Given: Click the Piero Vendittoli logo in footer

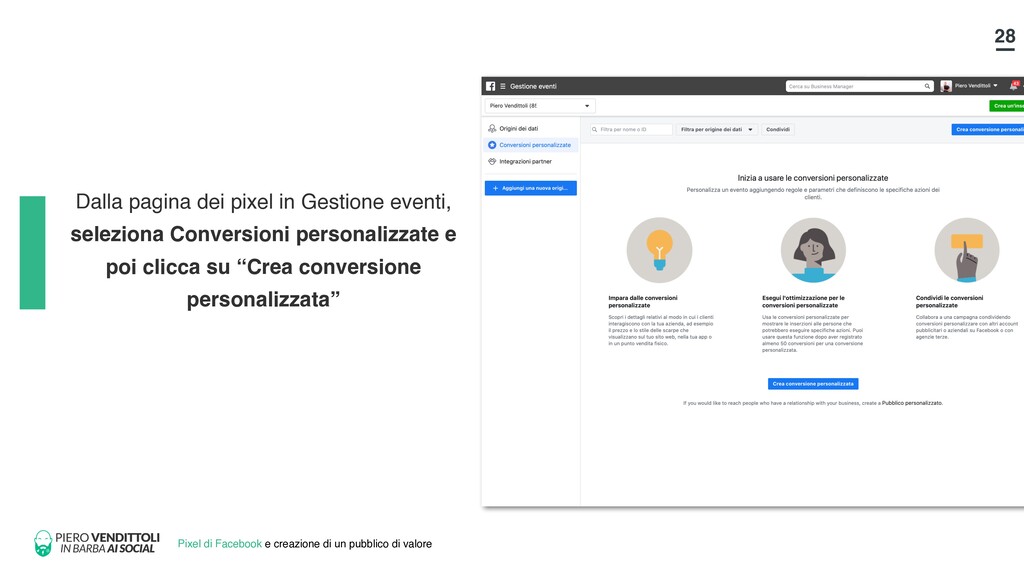Looking at the screenshot, I should coord(97,543).
